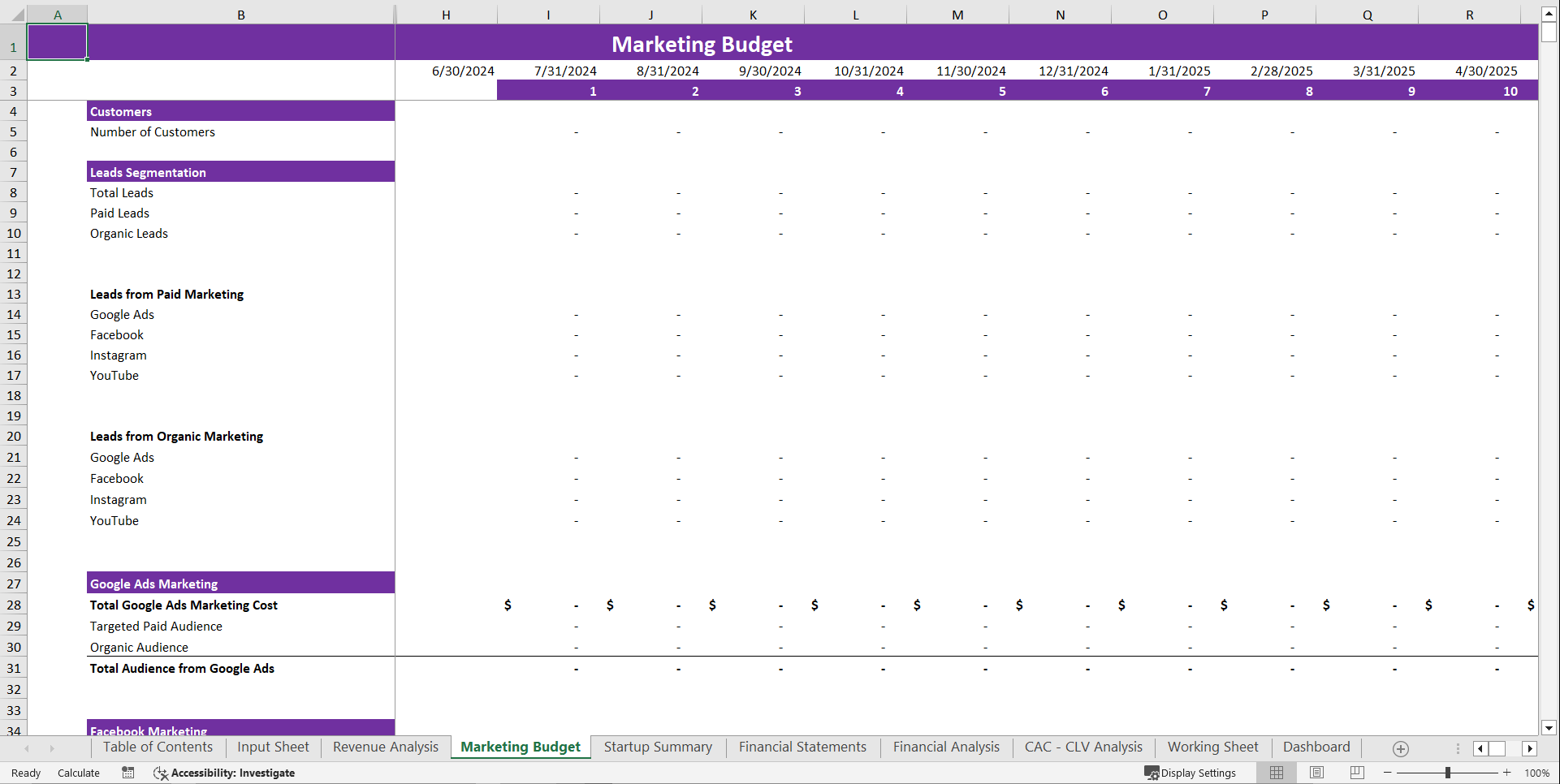Select column A header

coord(58,15)
